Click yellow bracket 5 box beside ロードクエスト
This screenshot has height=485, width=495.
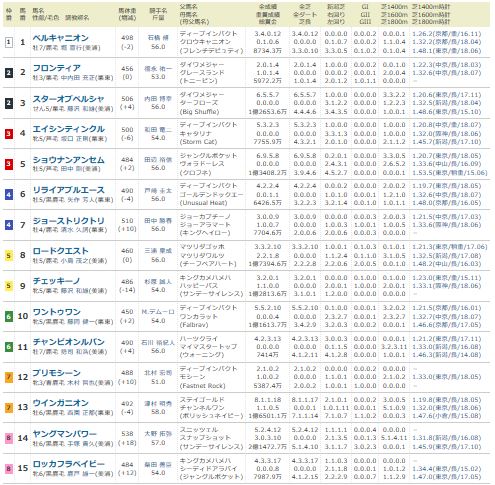pyautogui.click(x=9, y=256)
